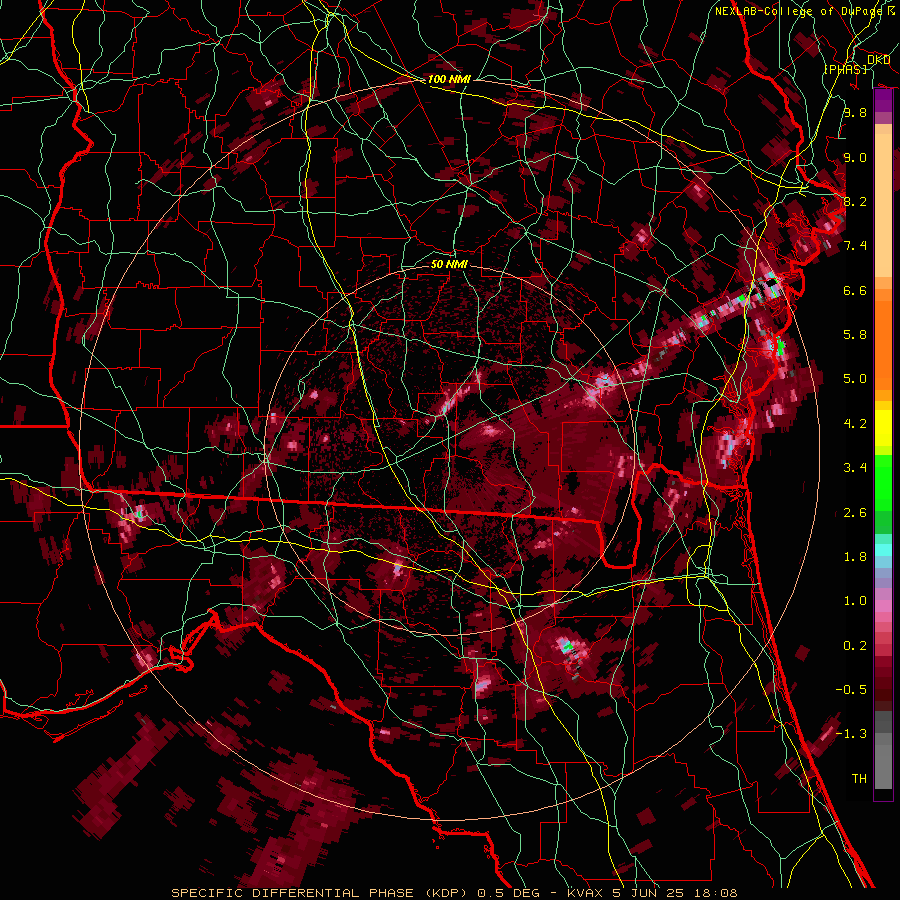The width and height of the screenshot is (900, 900).
Task: Pick the yellow segment of the color bar
Action: 883,428
